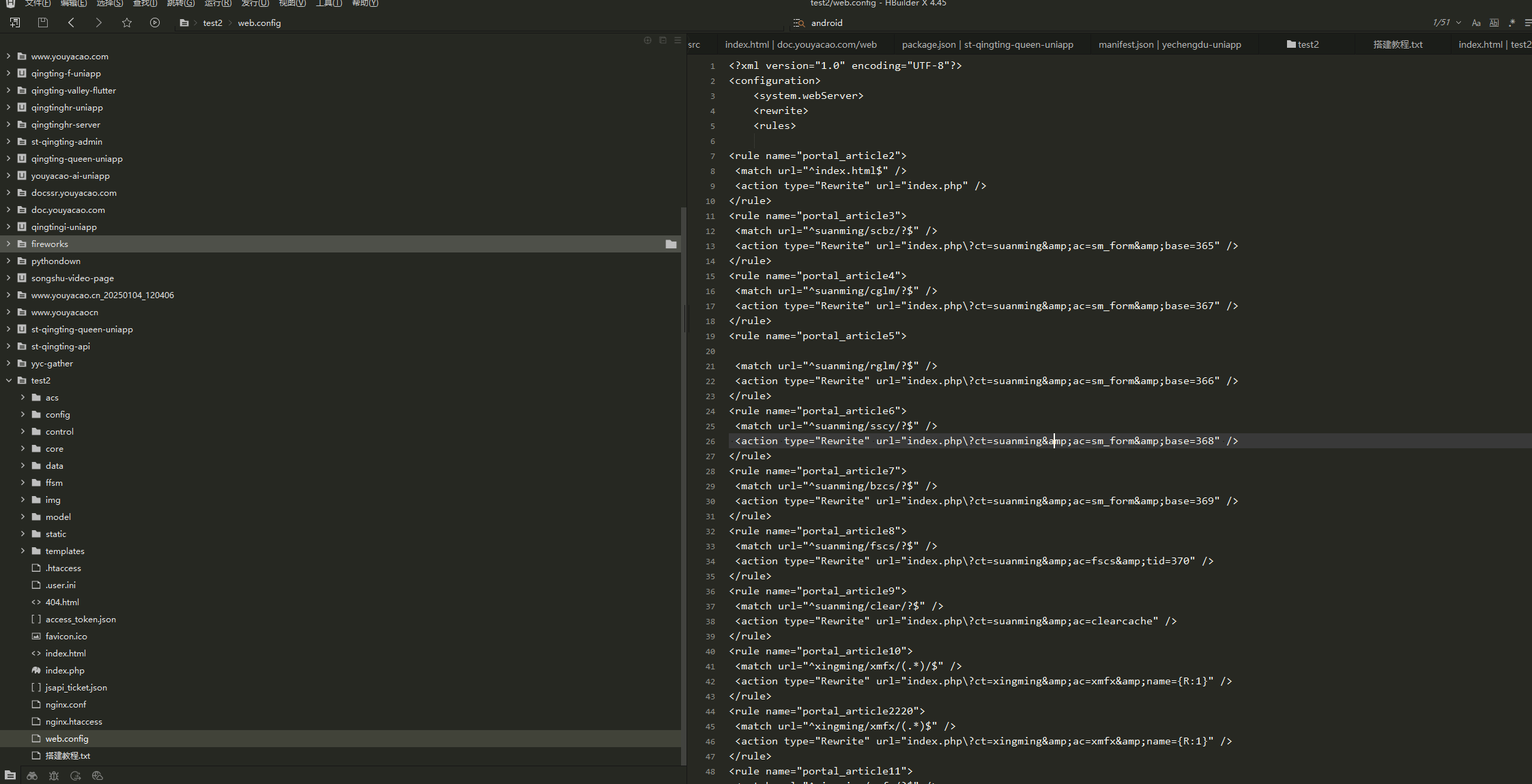Viewport: 1532px width, 784px height.
Task: Click the redo icon in toolbar
Action: (98, 23)
